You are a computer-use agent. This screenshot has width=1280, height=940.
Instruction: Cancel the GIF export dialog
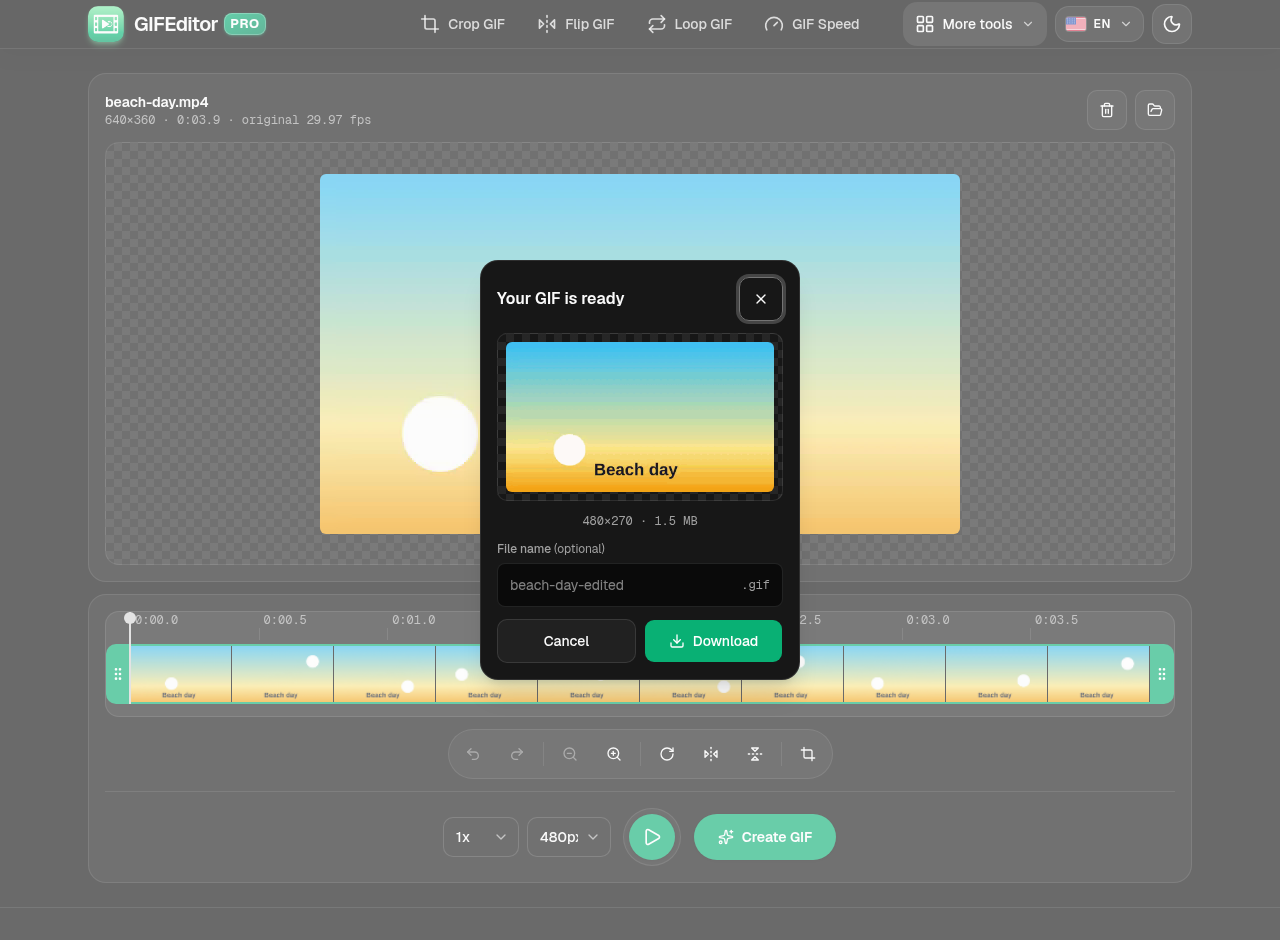pyautogui.click(x=566, y=641)
